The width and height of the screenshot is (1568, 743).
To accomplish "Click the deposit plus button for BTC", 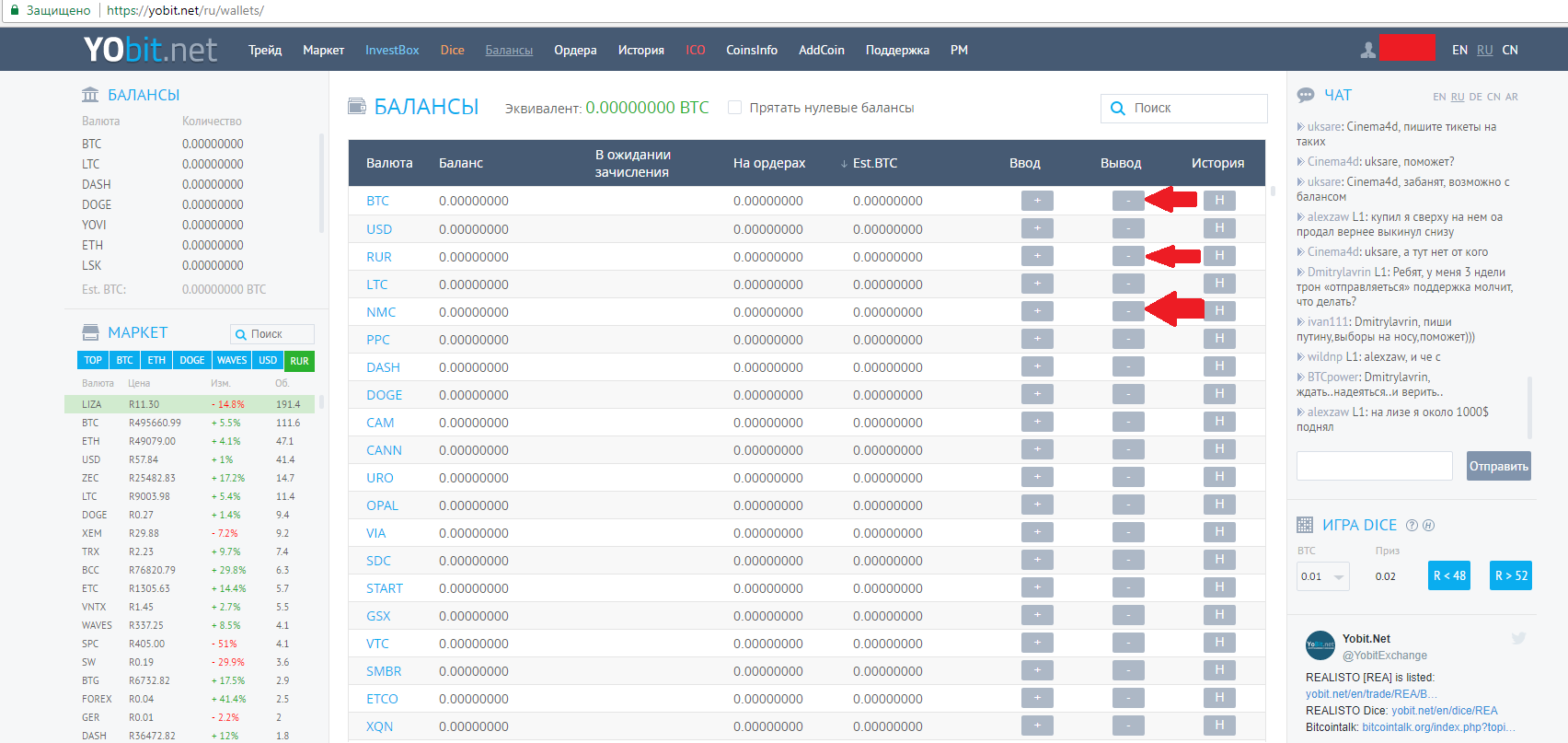I will click(x=1037, y=201).
